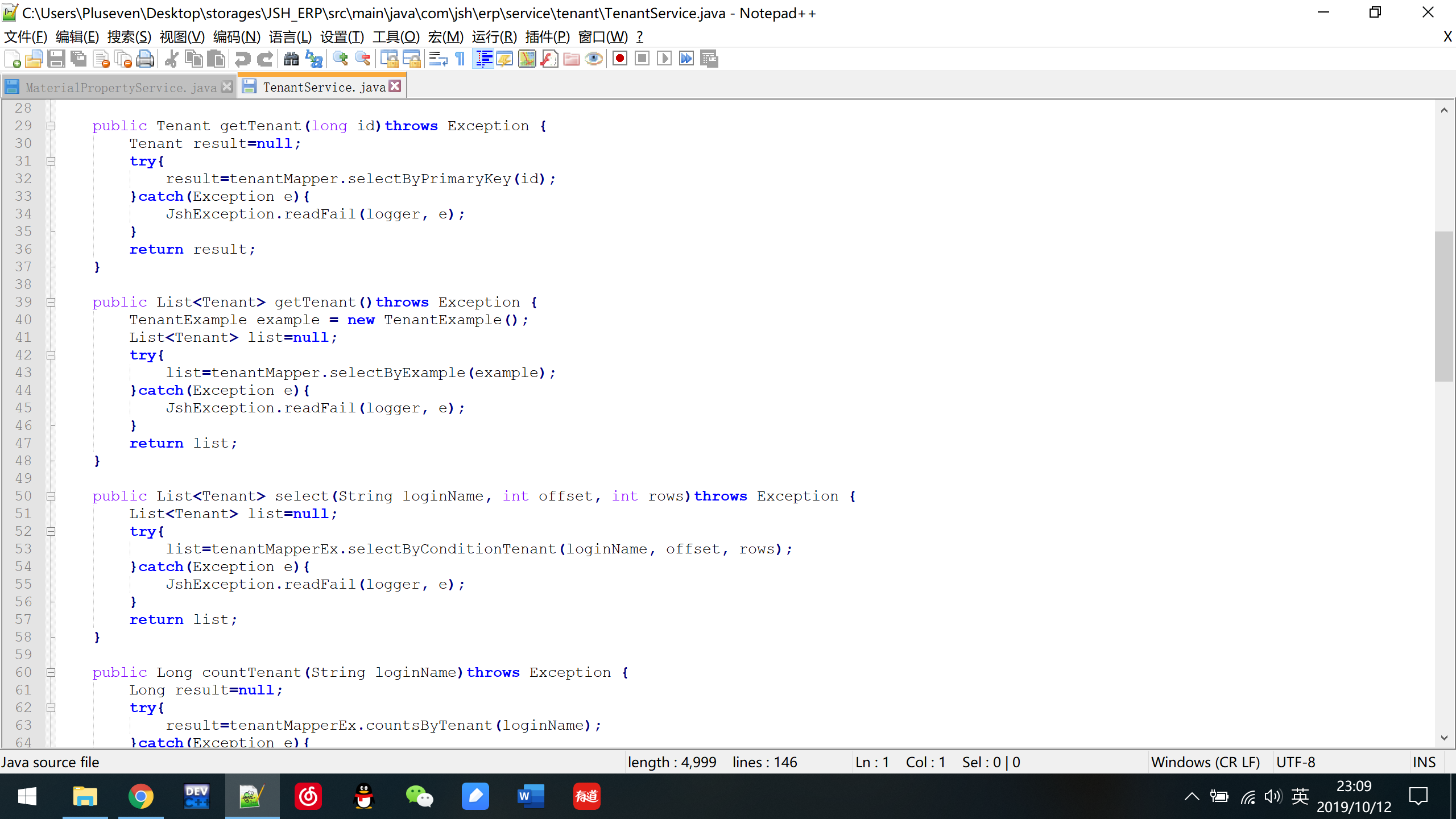Collapse fold marker at line 50
The image size is (1456, 819).
tap(51, 496)
